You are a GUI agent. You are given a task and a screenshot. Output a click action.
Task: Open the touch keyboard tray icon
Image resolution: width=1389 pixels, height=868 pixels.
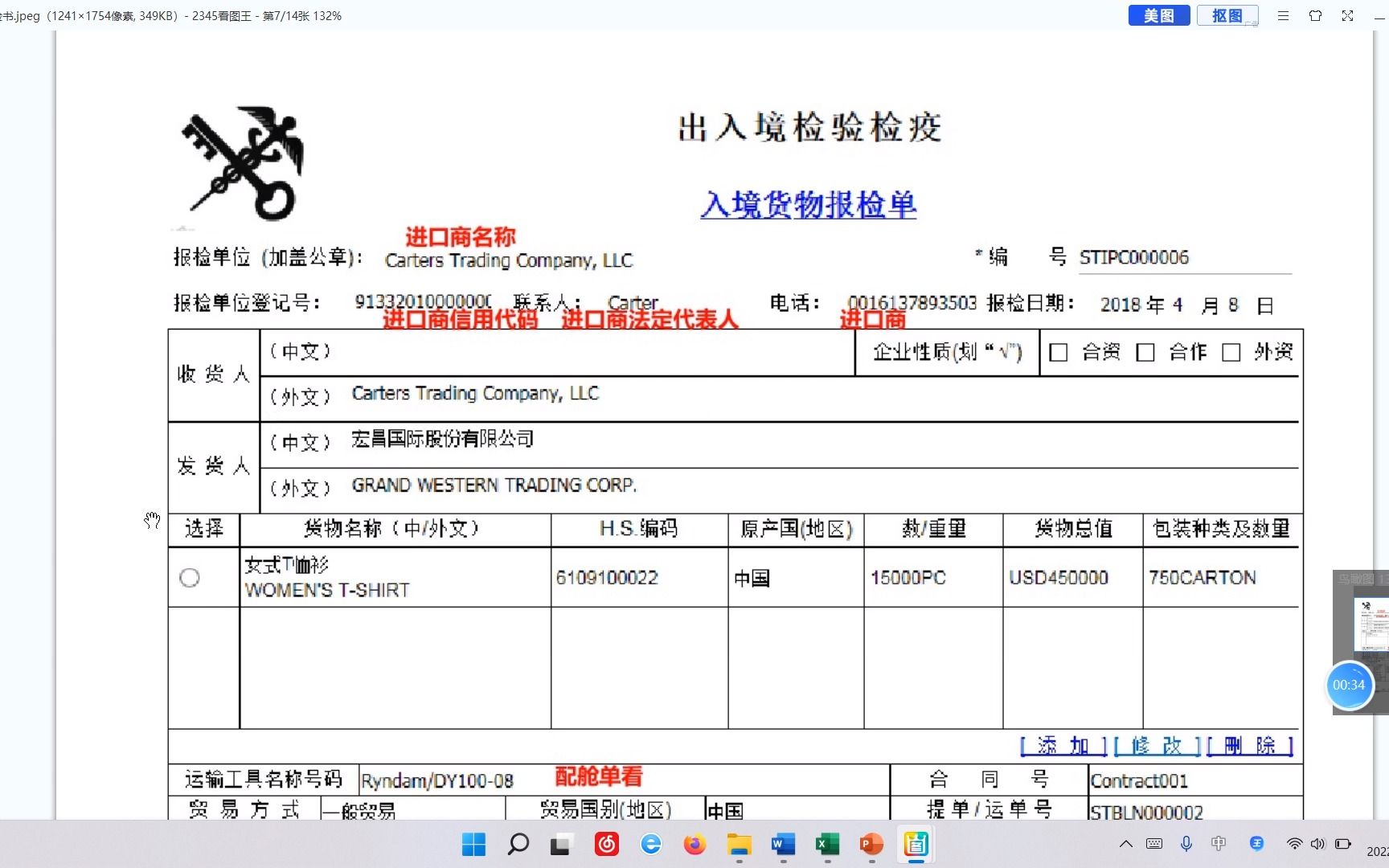(1154, 844)
